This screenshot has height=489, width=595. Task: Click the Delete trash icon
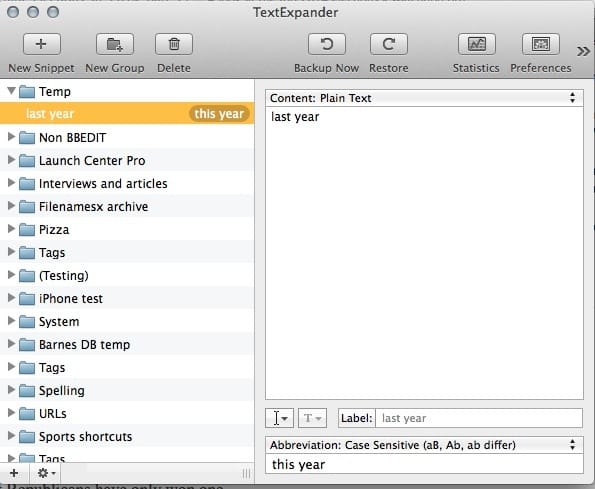[x=174, y=44]
